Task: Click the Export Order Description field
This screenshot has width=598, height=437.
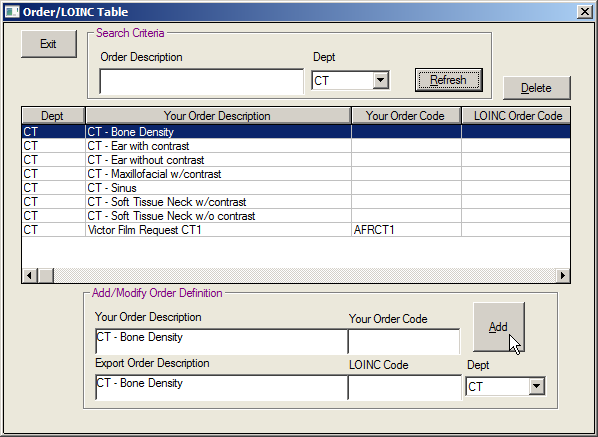Action: pos(222,387)
